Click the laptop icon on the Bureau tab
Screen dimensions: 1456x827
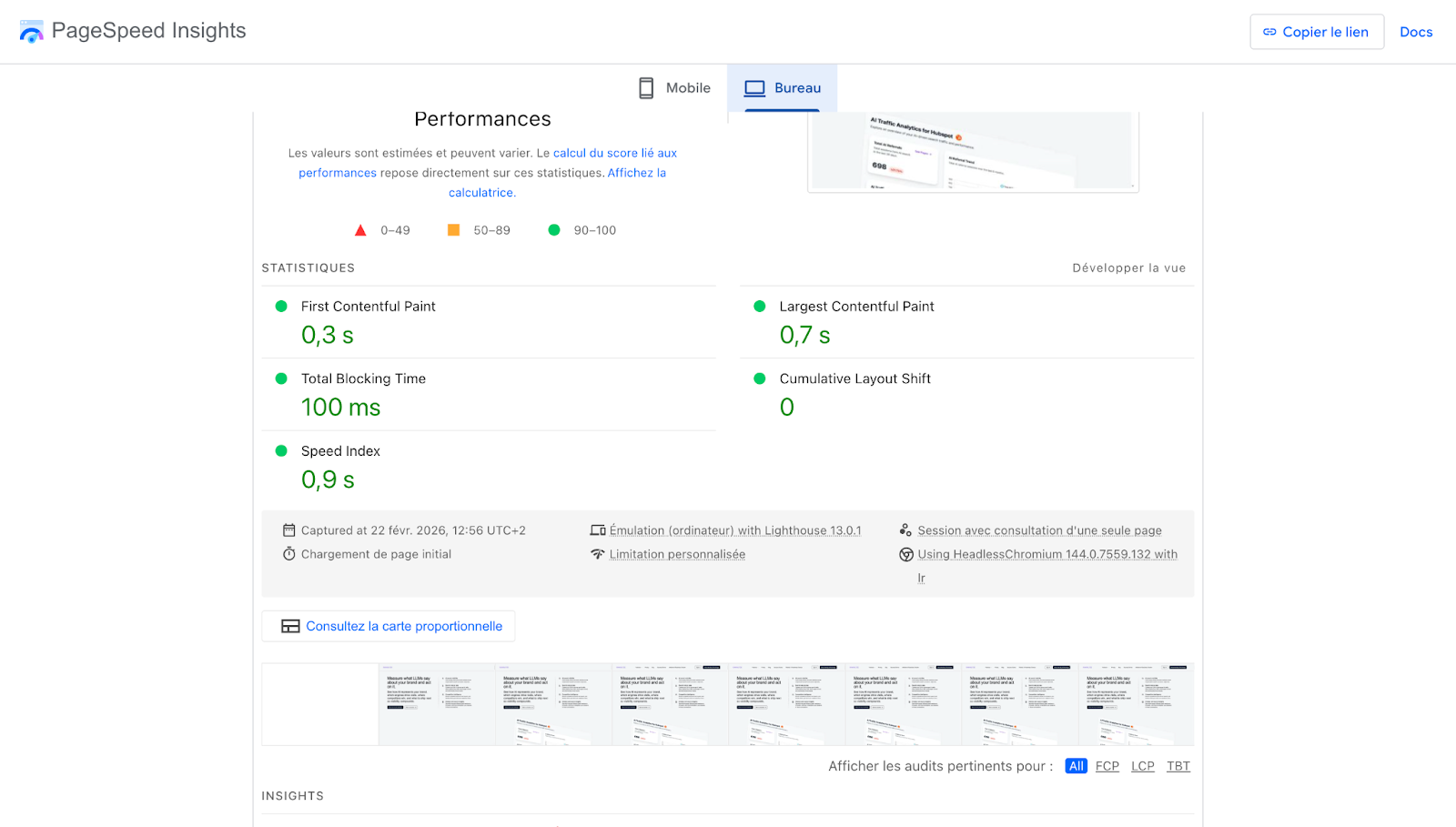(x=753, y=87)
